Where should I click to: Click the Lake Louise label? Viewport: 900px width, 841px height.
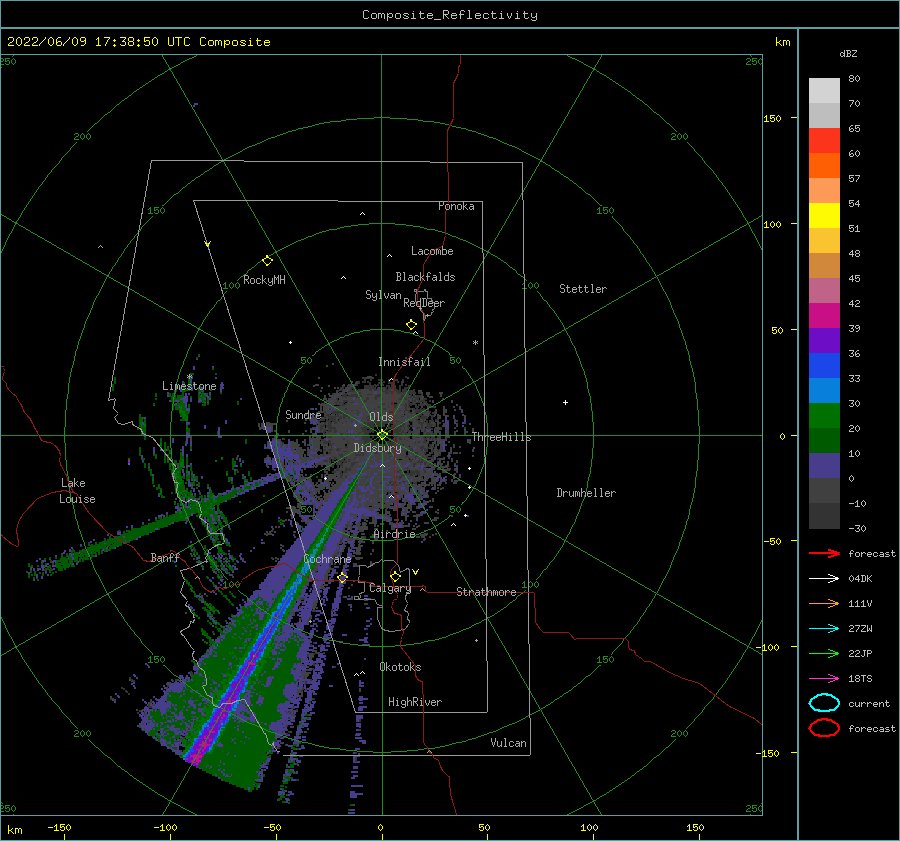[77, 491]
